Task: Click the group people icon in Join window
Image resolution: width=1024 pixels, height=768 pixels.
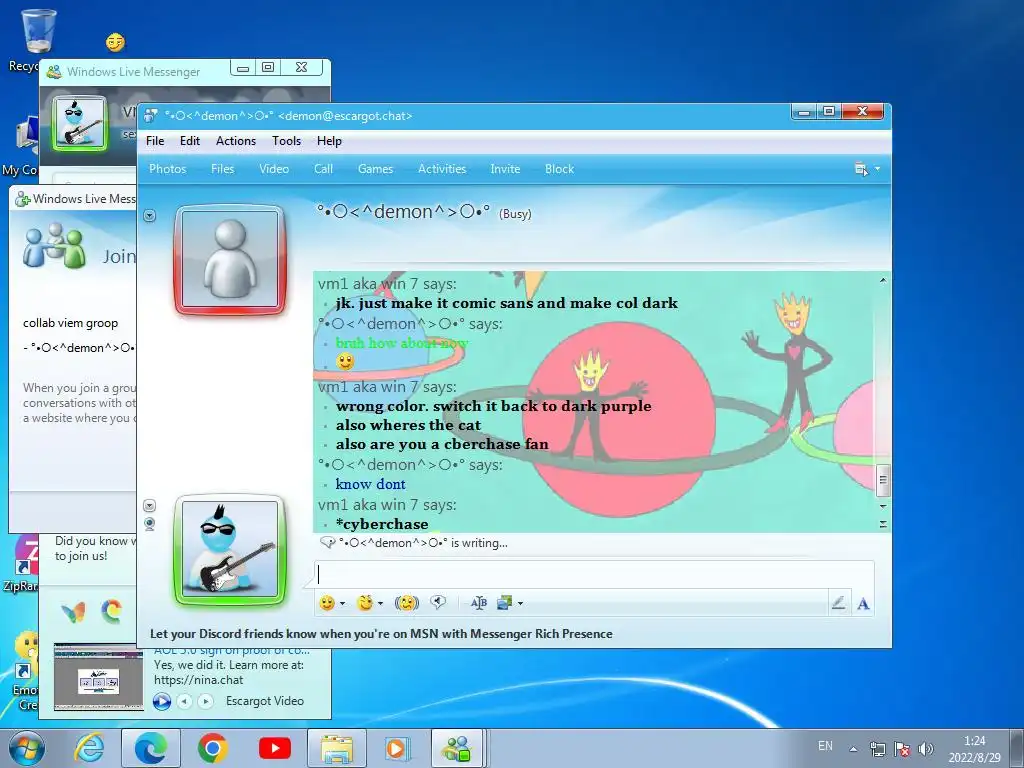Action: pyautogui.click(x=54, y=246)
